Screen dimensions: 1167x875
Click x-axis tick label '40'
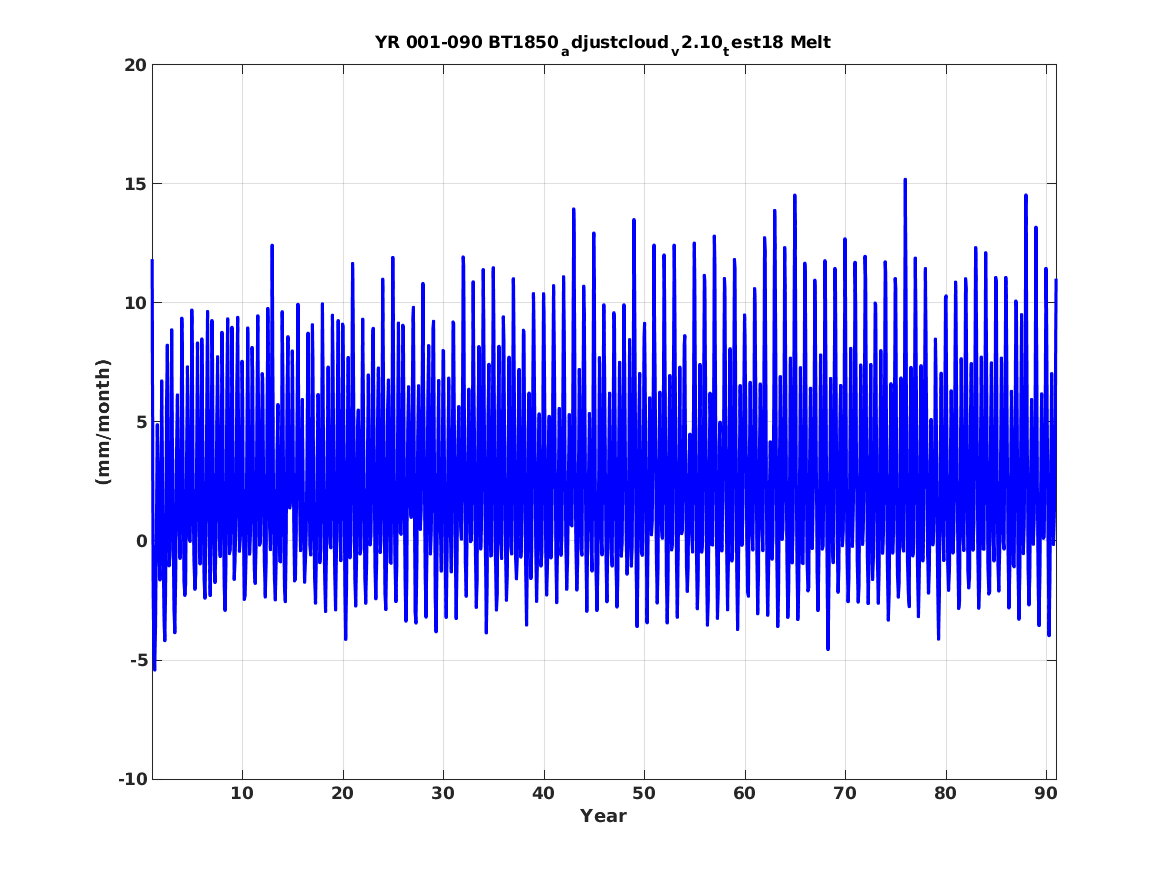[x=543, y=794]
